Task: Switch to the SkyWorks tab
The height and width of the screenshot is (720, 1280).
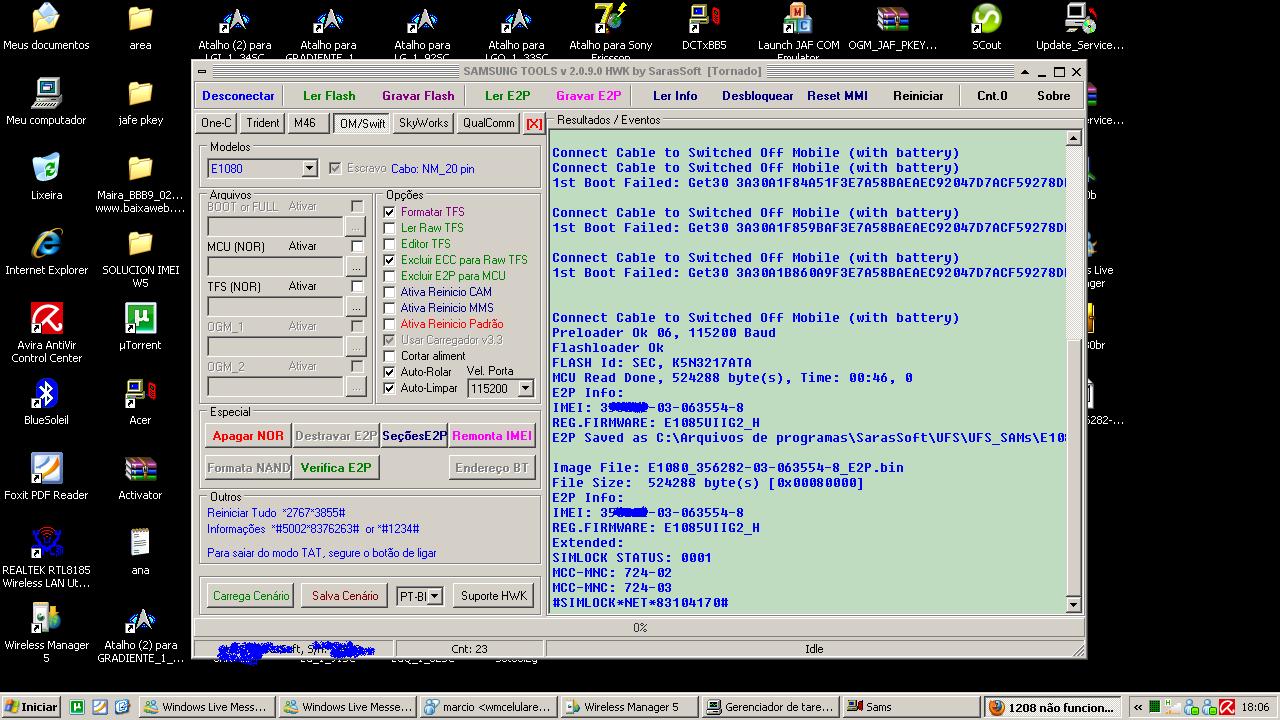Action: [x=423, y=123]
